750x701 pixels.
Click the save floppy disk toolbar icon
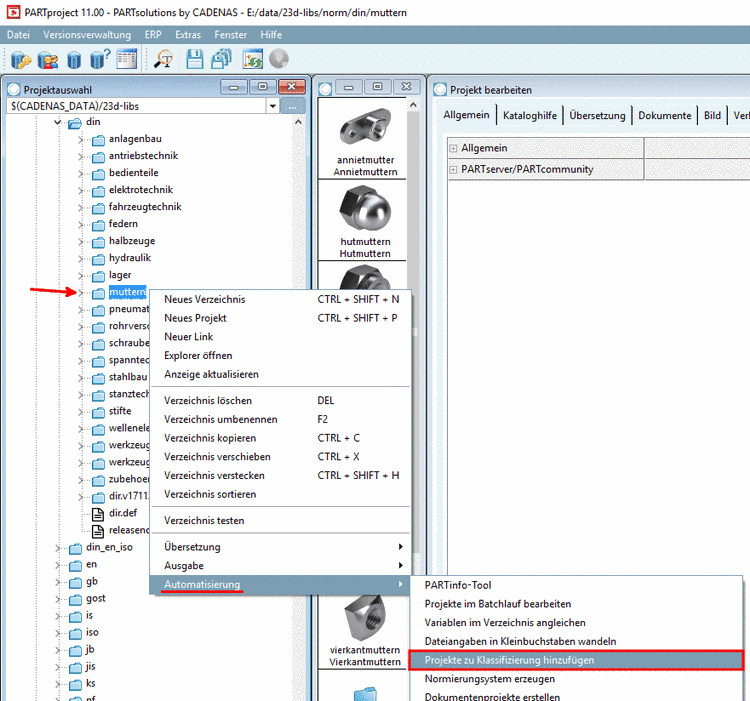pyautogui.click(x=195, y=59)
